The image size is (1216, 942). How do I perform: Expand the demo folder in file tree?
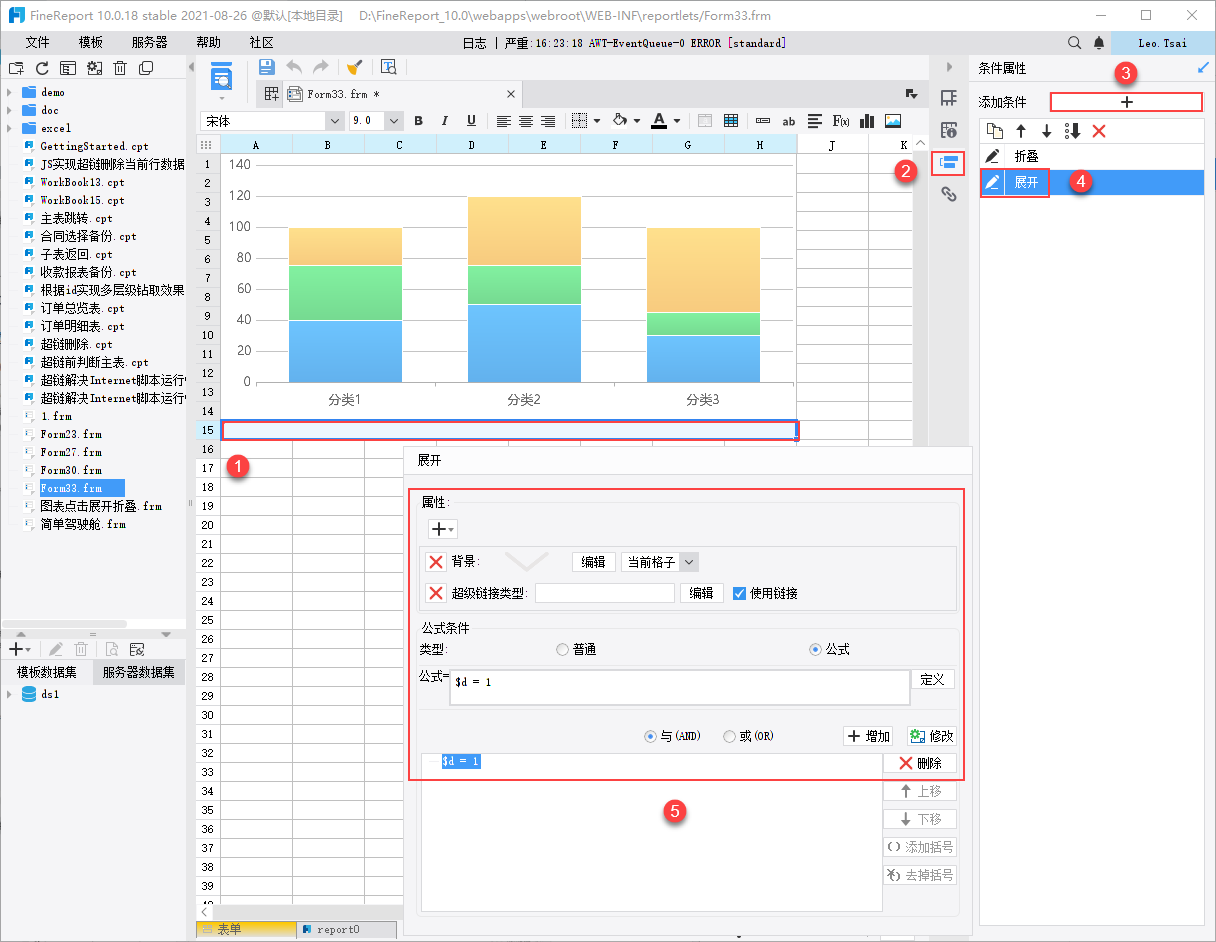coord(9,92)
